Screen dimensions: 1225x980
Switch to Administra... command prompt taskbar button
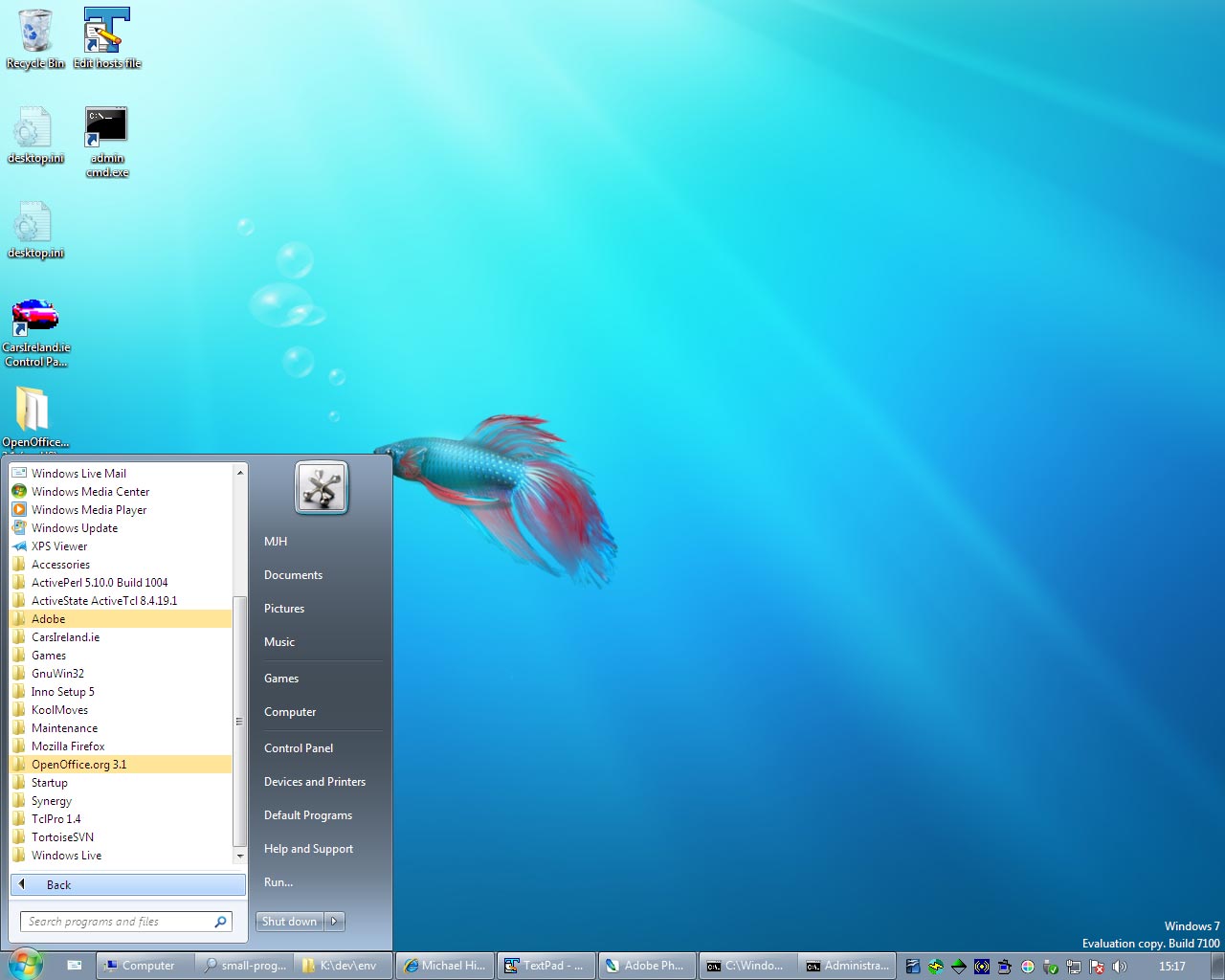[x=849, y=966]
